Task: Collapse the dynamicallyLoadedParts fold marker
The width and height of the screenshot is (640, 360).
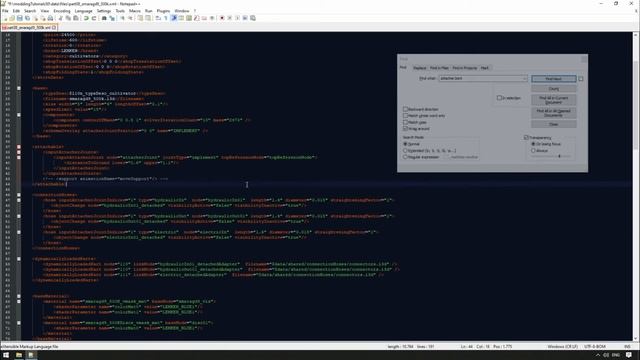Action: coord(19,259)
